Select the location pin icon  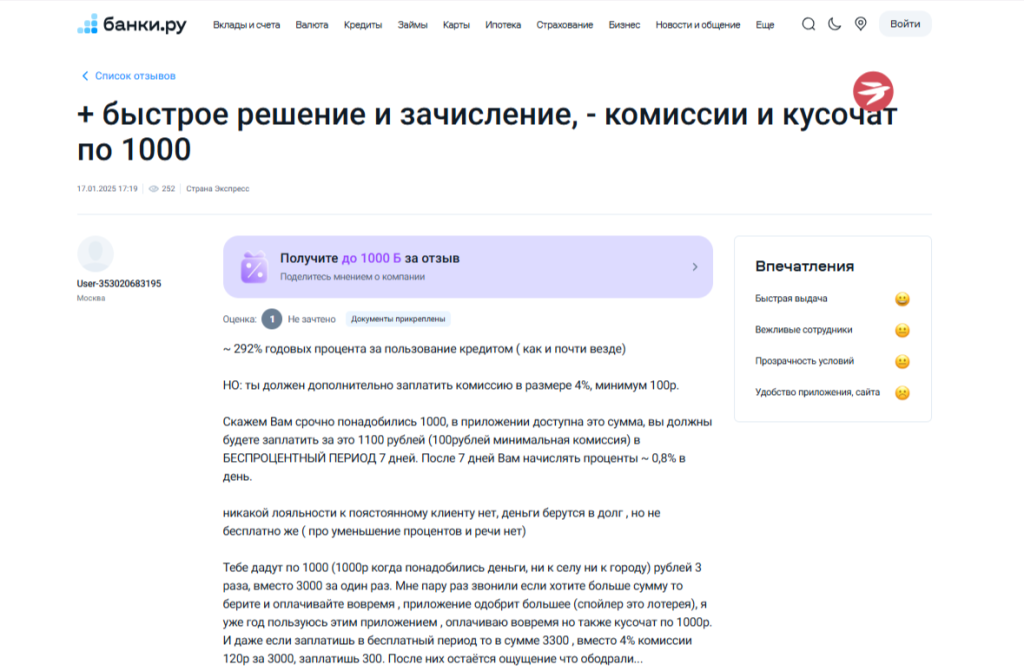(x=861, y=24)
